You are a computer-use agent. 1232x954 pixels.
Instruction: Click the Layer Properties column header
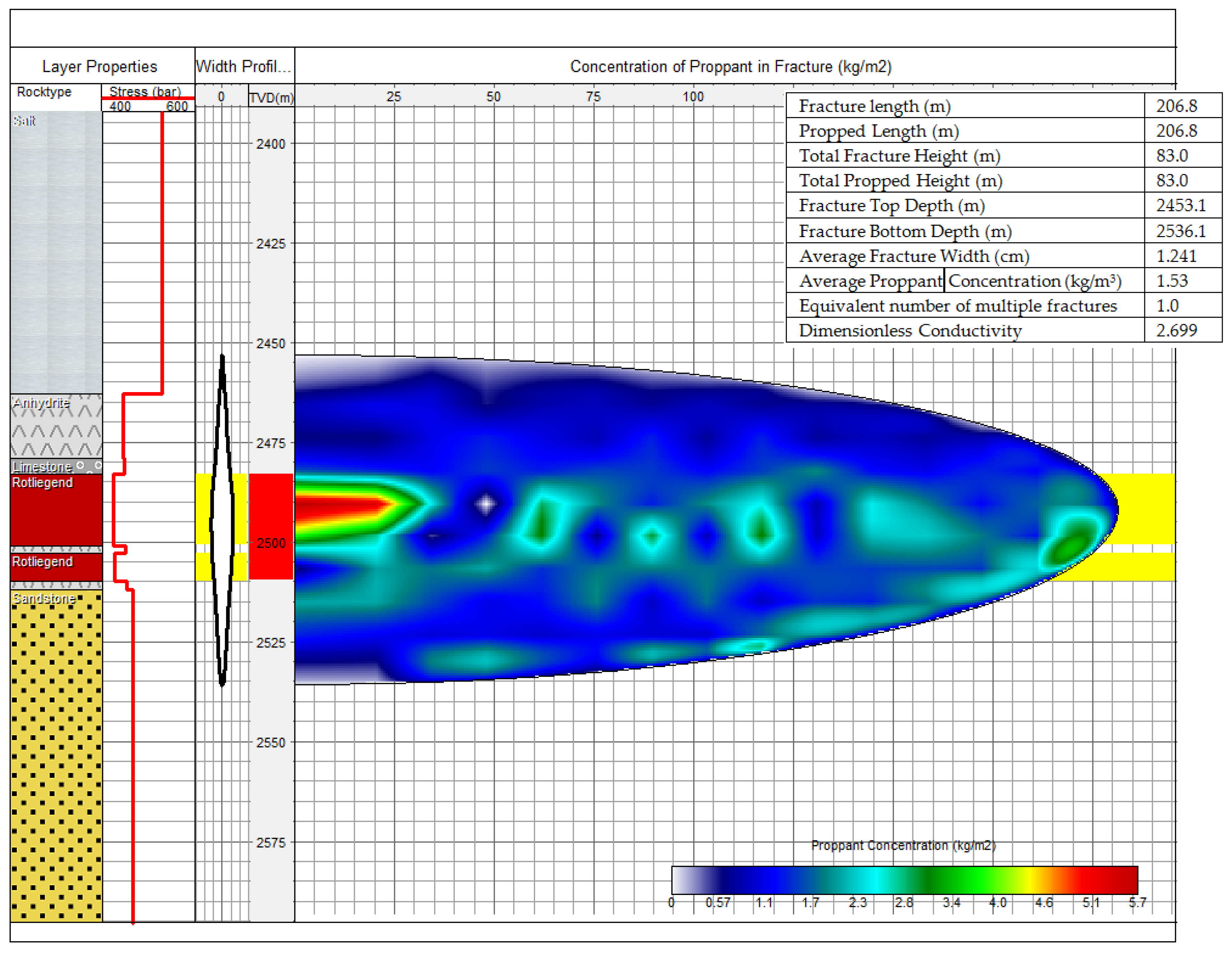tap(100, 67)
